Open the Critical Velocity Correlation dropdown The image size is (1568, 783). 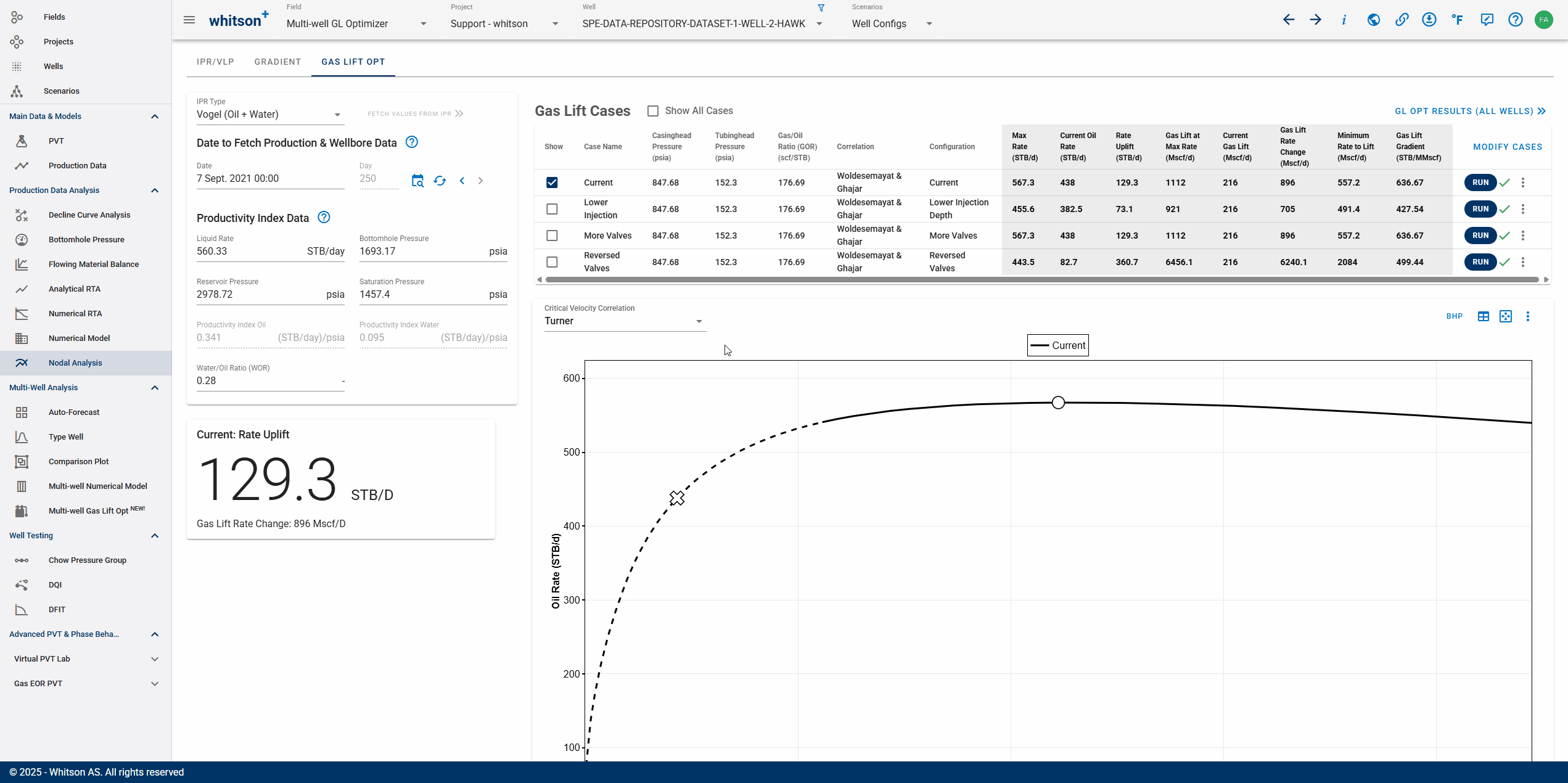624,321
